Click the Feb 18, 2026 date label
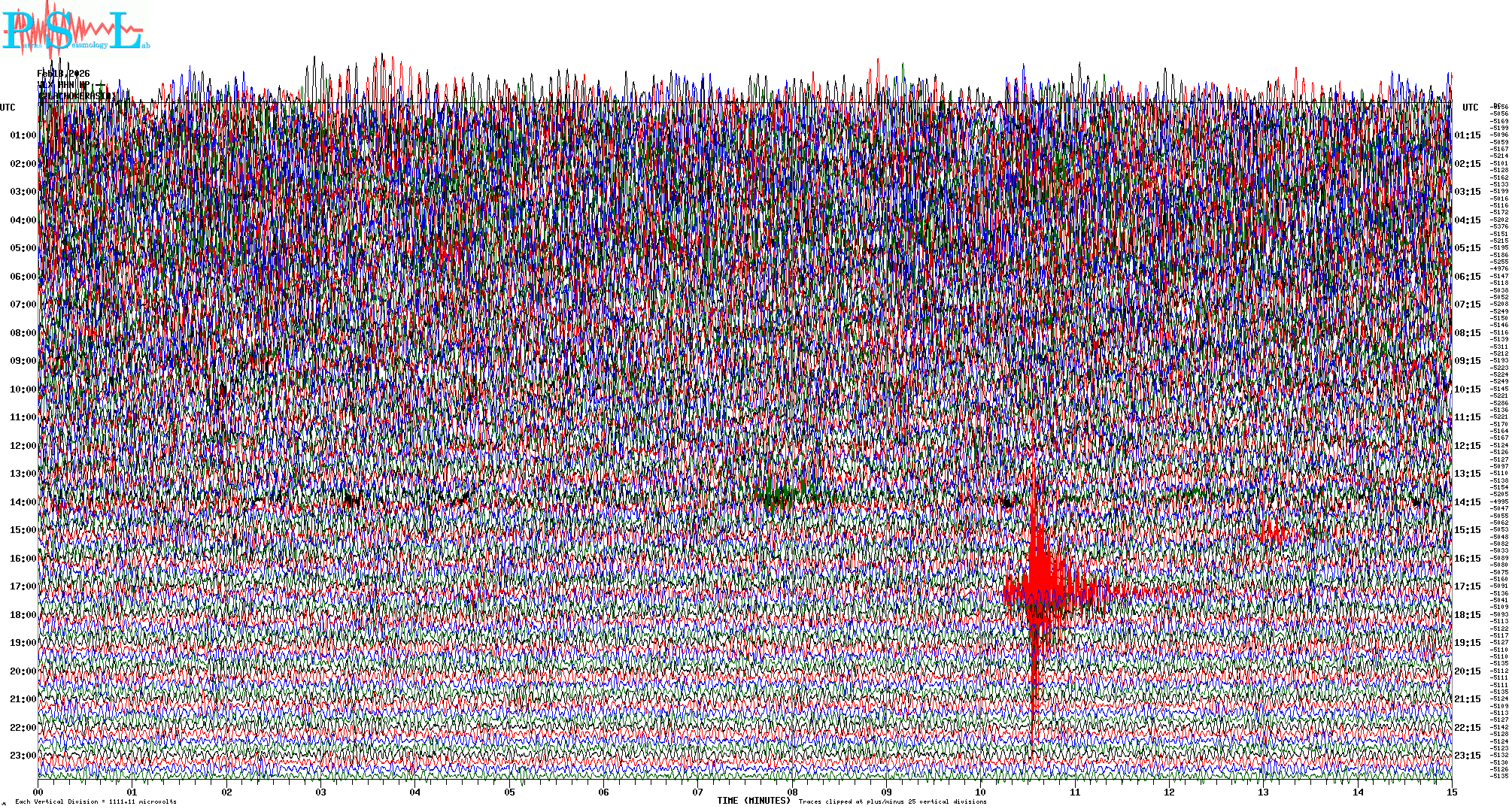Viewport: 1512px width, 812px height. click(63, 74)
